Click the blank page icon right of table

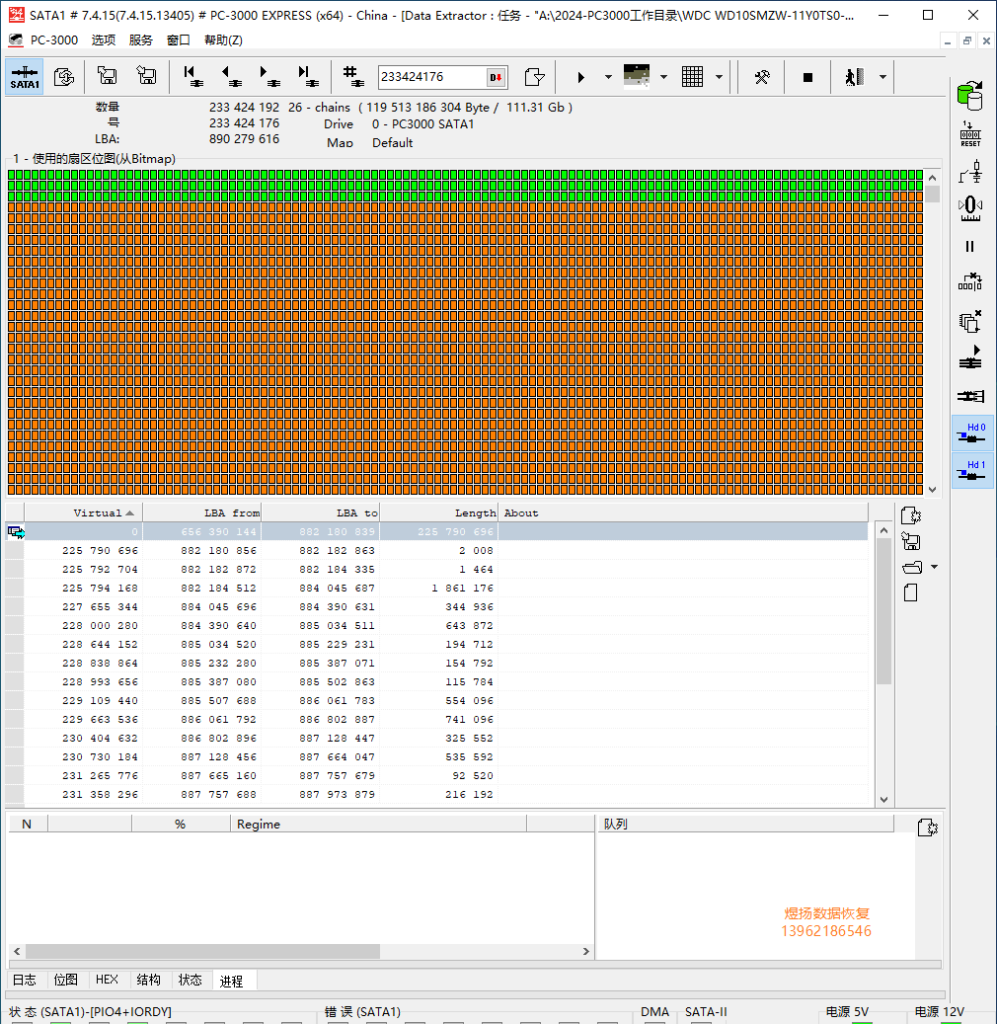[x=911, y=593]
